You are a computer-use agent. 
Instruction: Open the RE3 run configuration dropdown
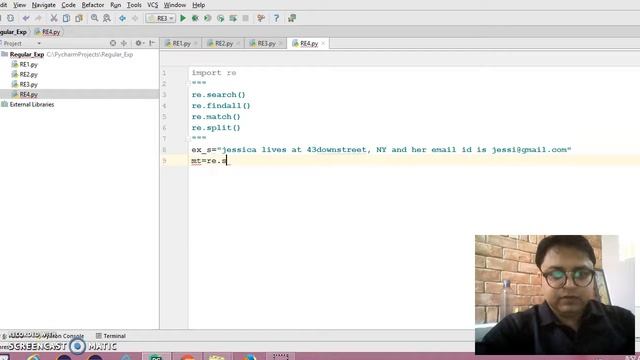tap(161, 18)
